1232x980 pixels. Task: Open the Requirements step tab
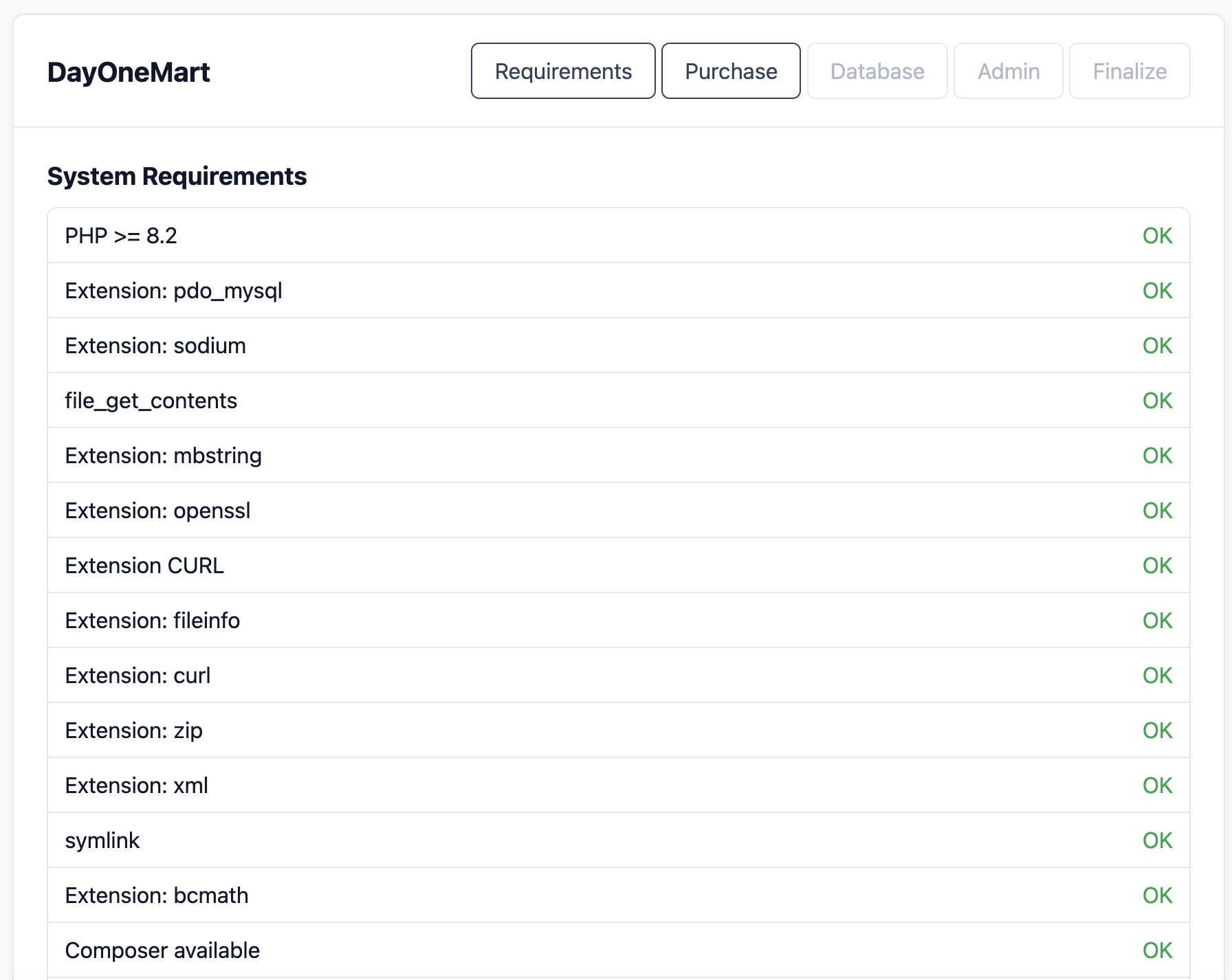pos(563,71)
